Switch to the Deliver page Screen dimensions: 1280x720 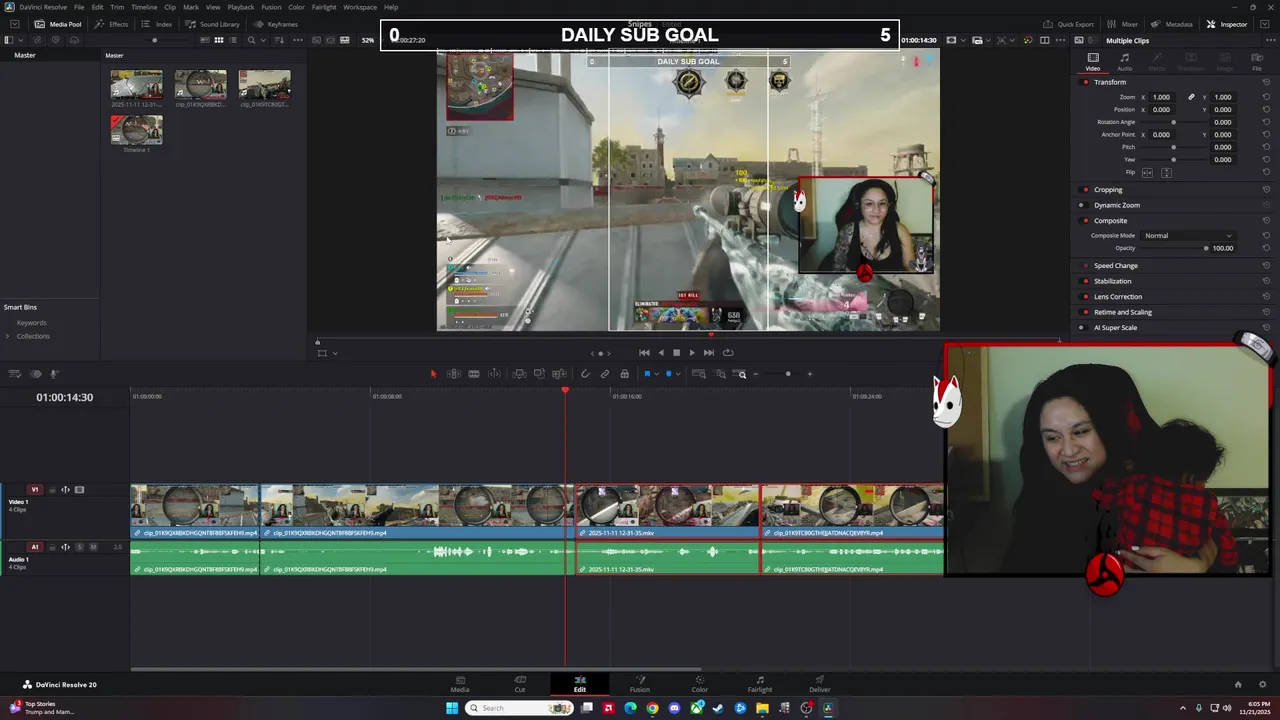[820, 684]
